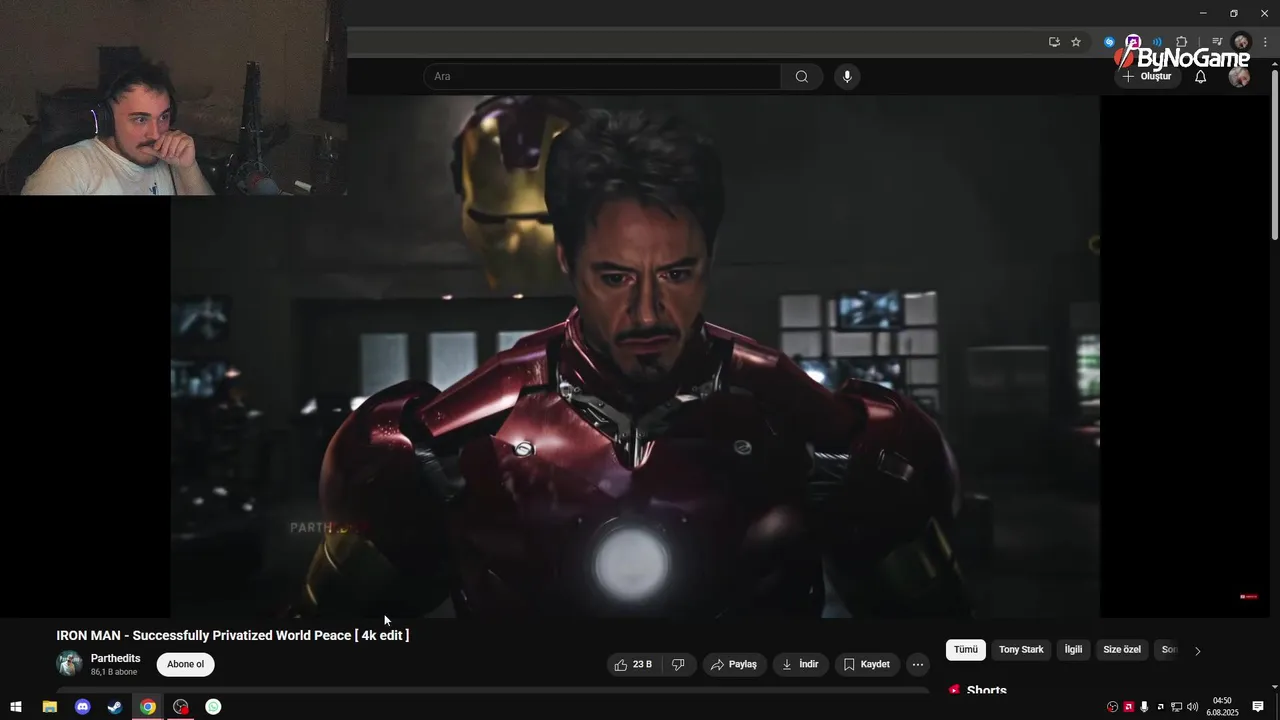The height and width of the screenshot is (720, 1280).
Task: Select the İlgili filter chip
Action: 1073,650
